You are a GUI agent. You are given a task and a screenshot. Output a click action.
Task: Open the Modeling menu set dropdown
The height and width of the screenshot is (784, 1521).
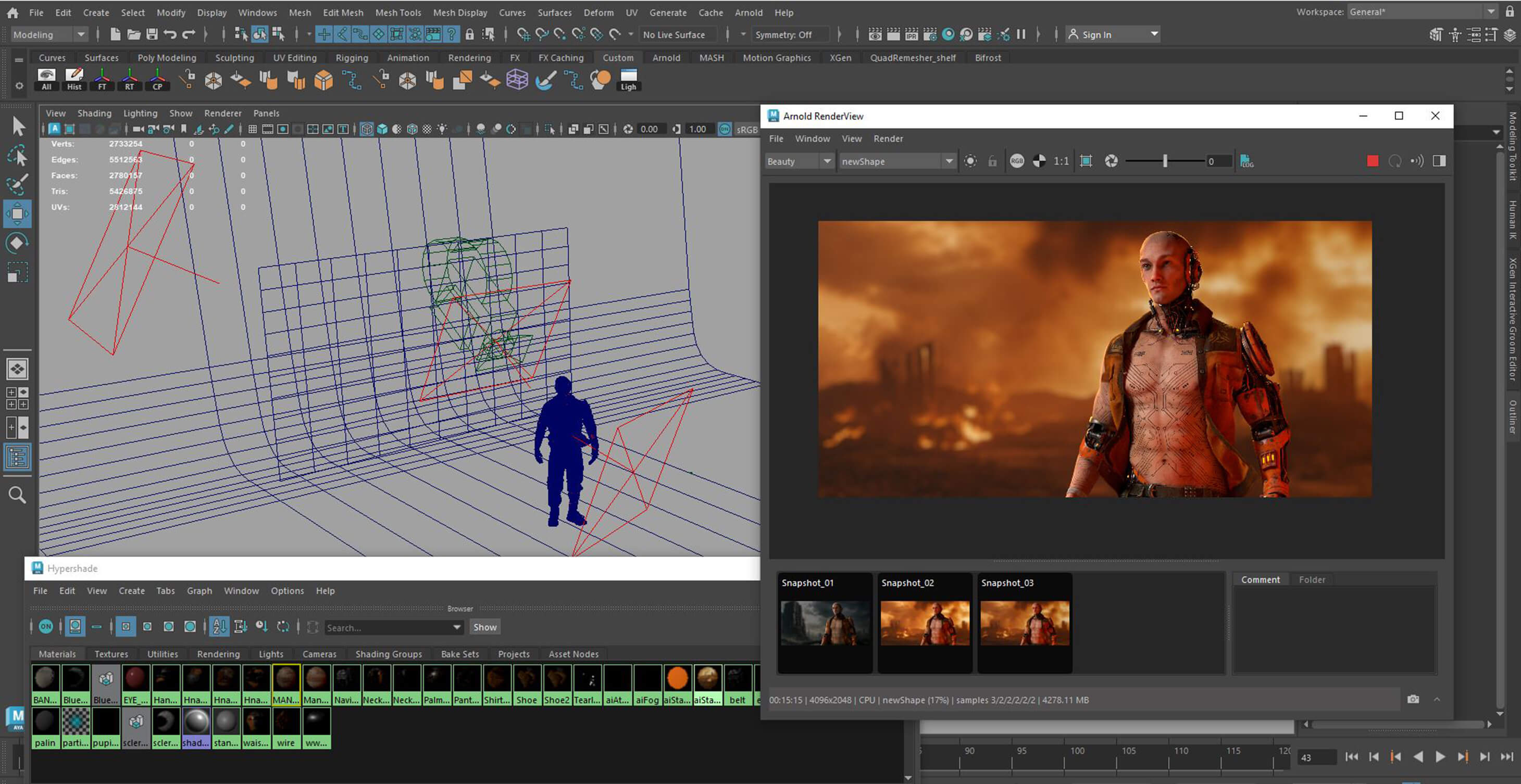(49, 35)
